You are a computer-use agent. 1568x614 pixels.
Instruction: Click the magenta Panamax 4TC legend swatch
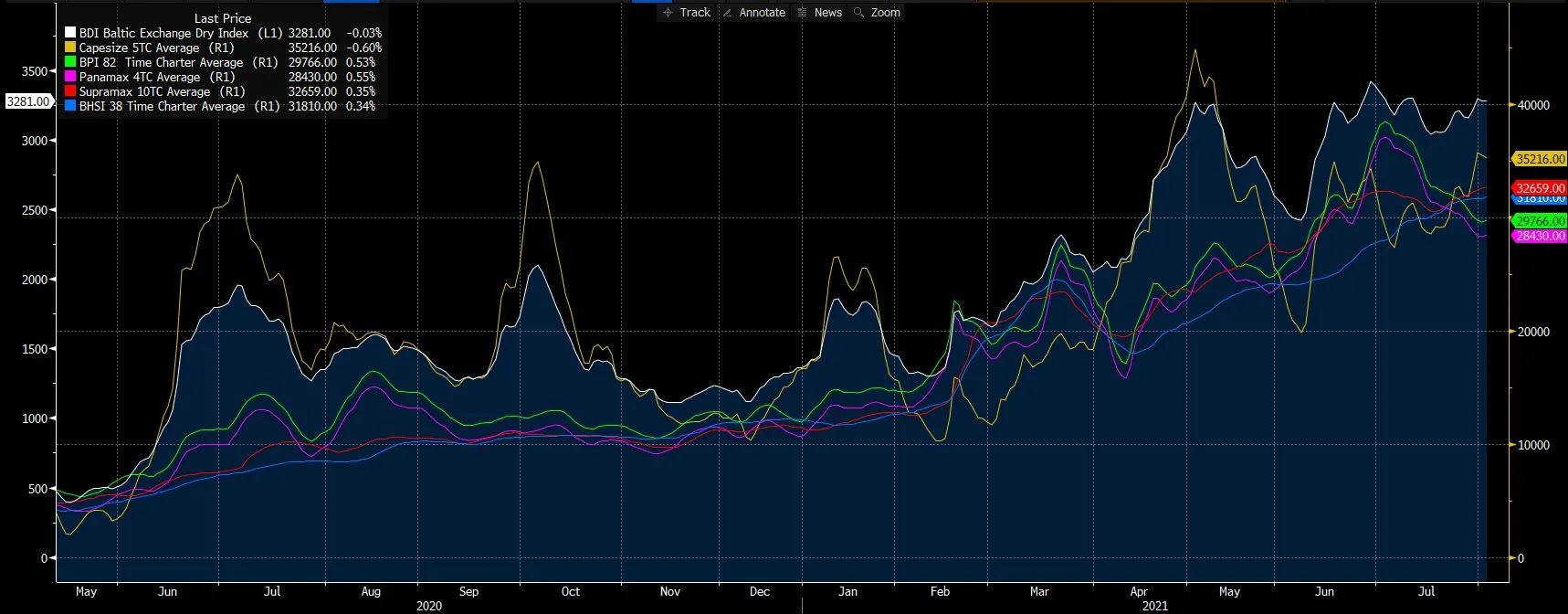[x=70, y=77]
